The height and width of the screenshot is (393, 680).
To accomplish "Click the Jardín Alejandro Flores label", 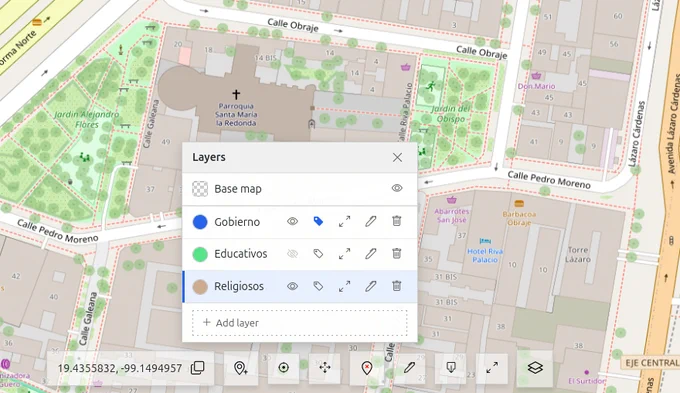I will (x=86, y=119).
